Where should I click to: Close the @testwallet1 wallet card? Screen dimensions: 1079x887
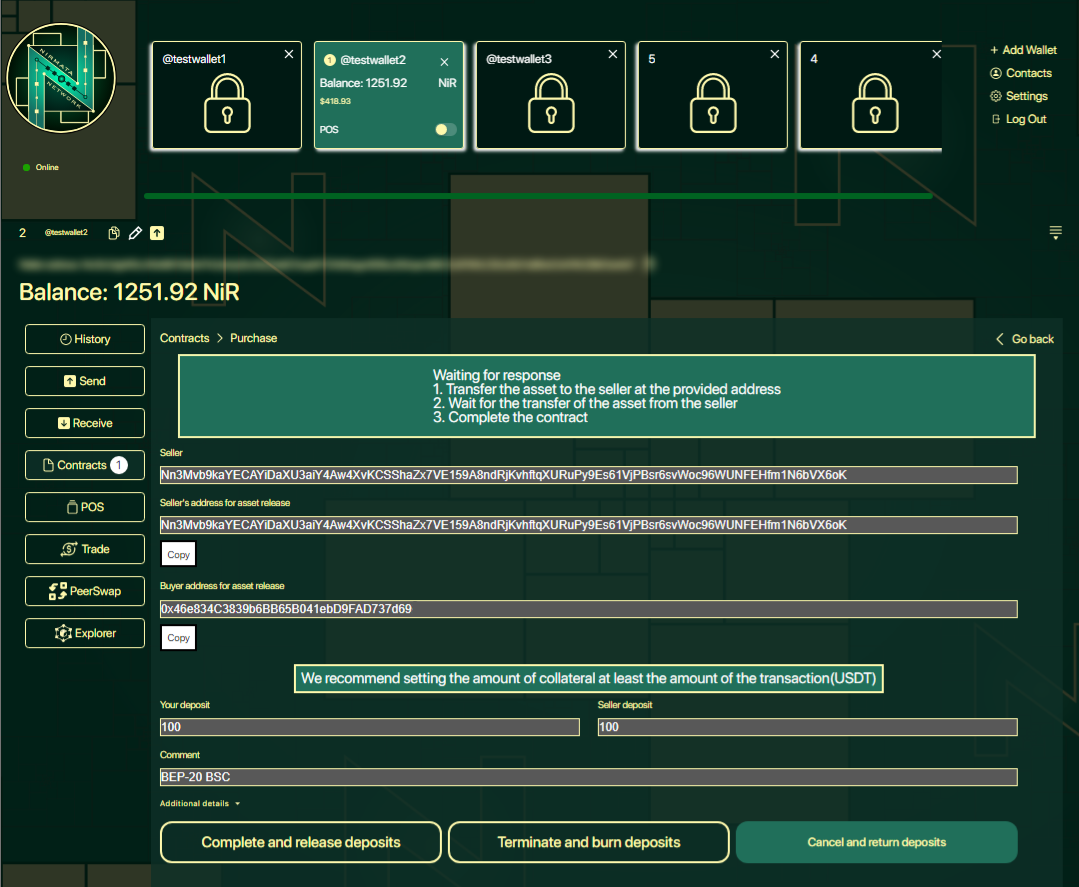pos(289,54)
